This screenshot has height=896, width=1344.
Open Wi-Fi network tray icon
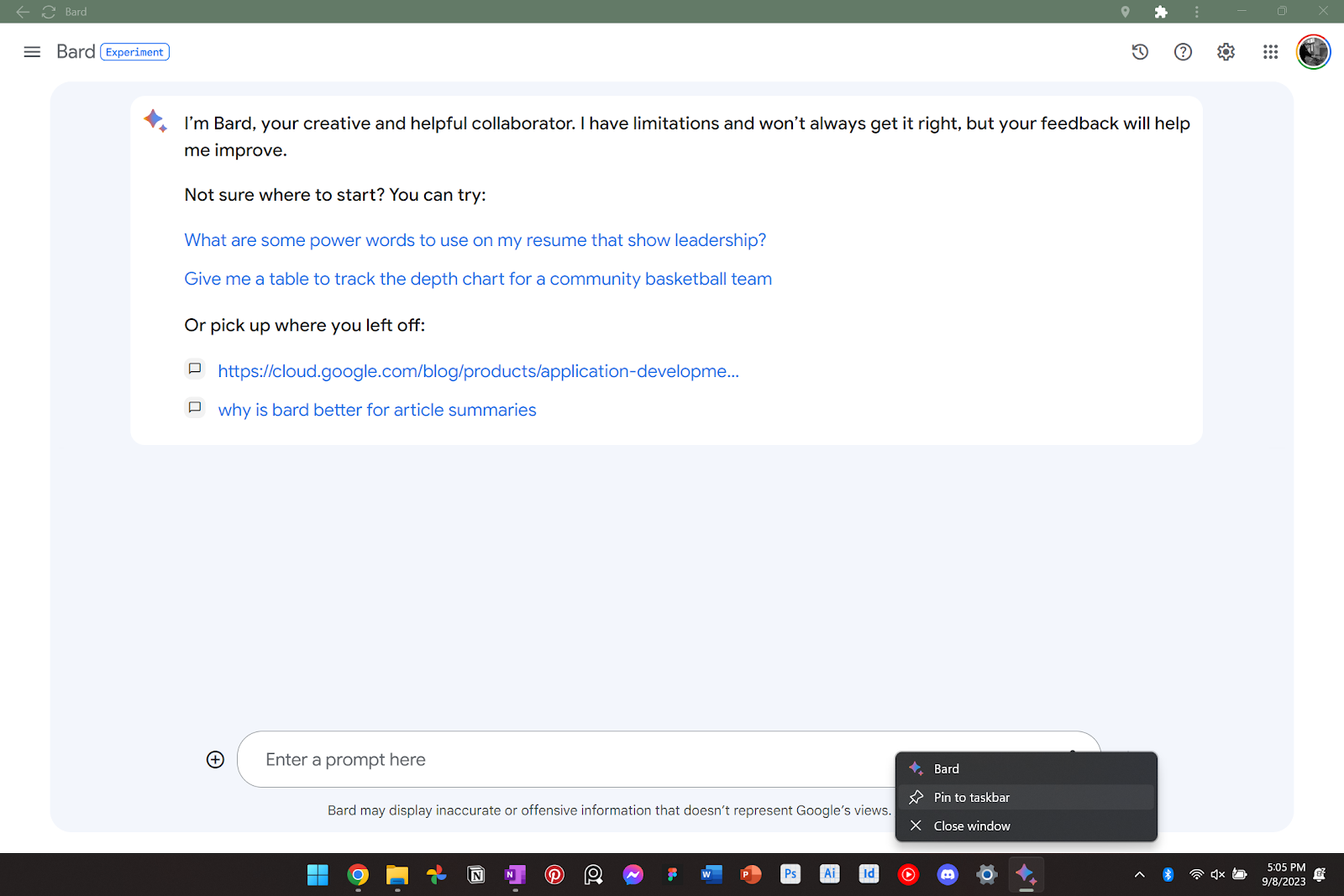pyautogui.click(x=1196, y=874)
